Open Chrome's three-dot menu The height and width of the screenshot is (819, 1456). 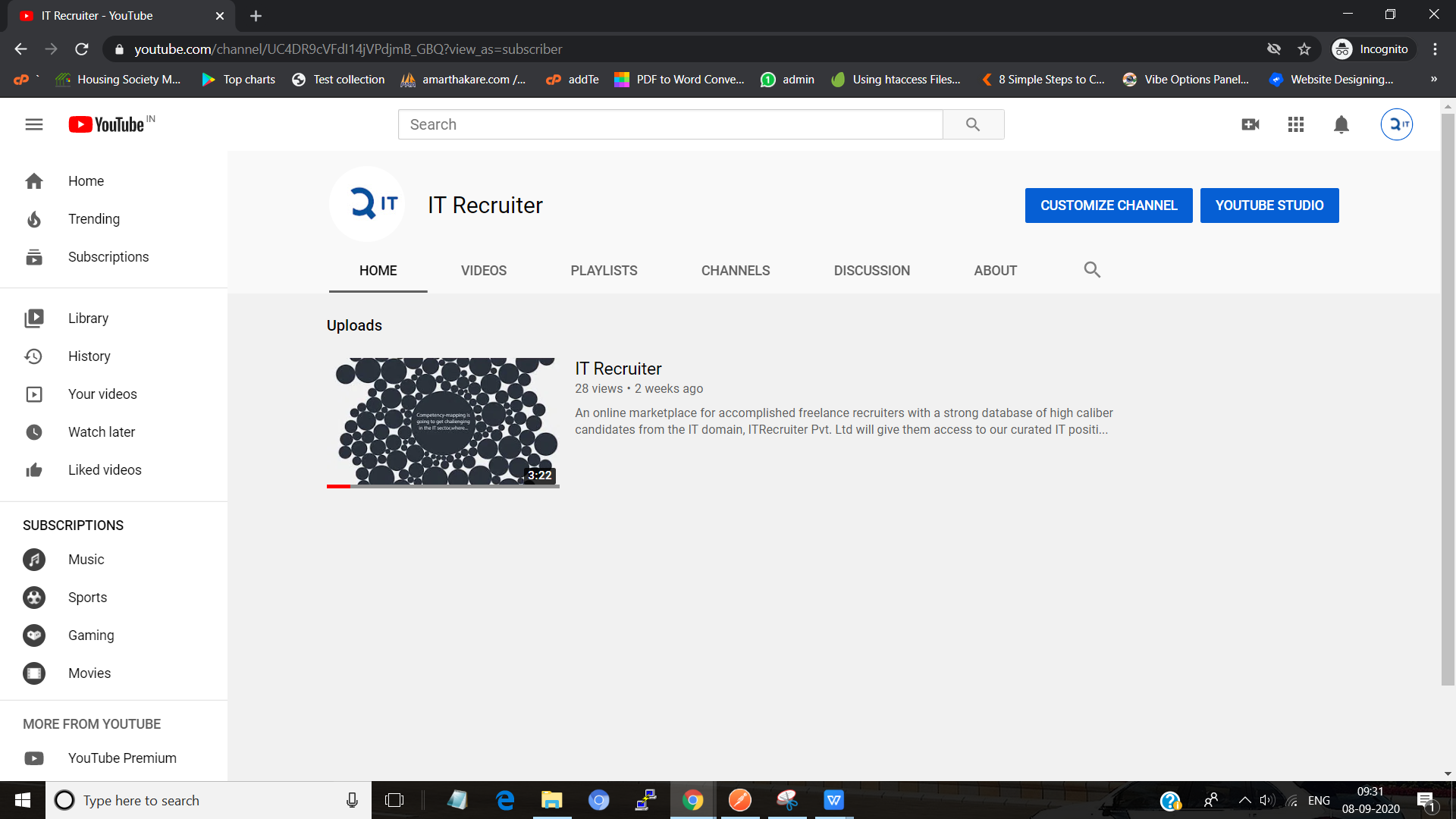[1435, 49]
